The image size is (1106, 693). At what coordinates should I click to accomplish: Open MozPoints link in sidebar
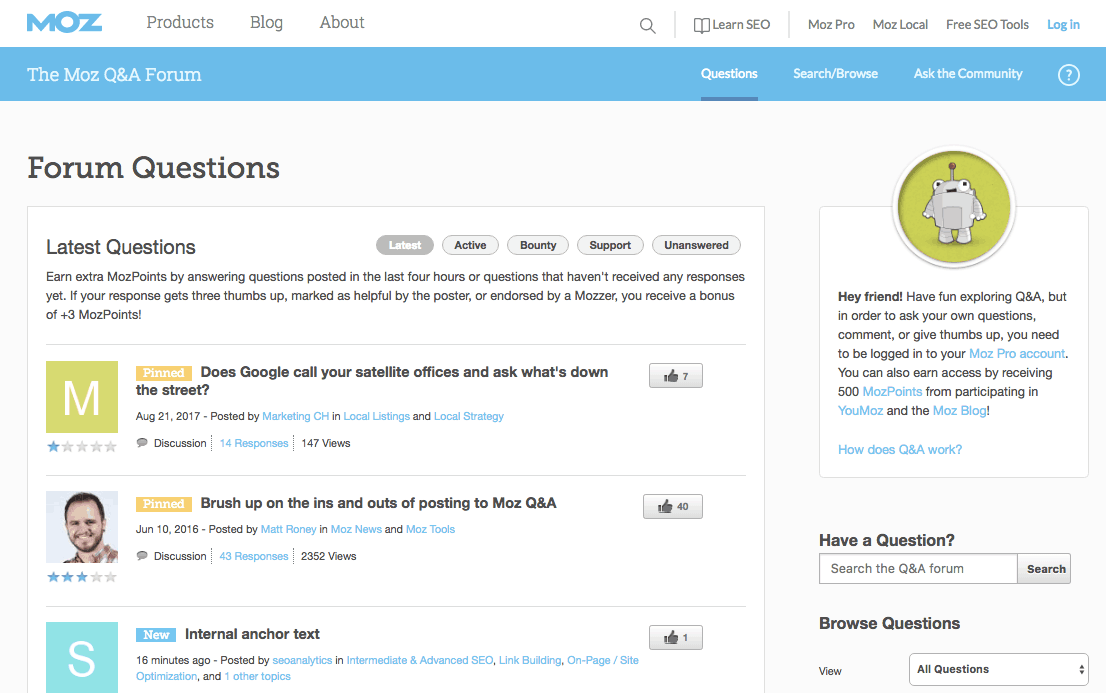coord(892,392)
